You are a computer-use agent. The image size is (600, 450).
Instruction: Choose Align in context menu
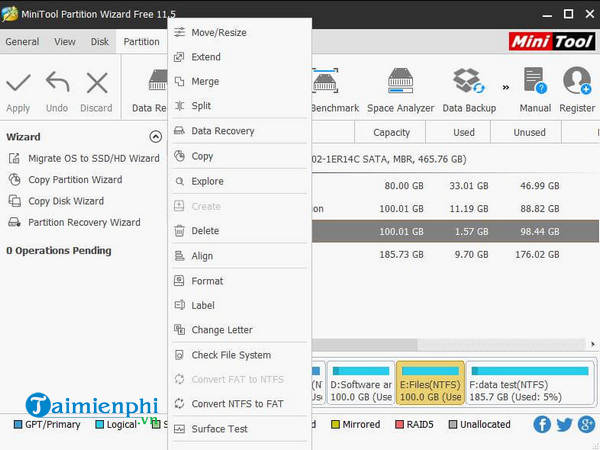[x=240, y=256]
